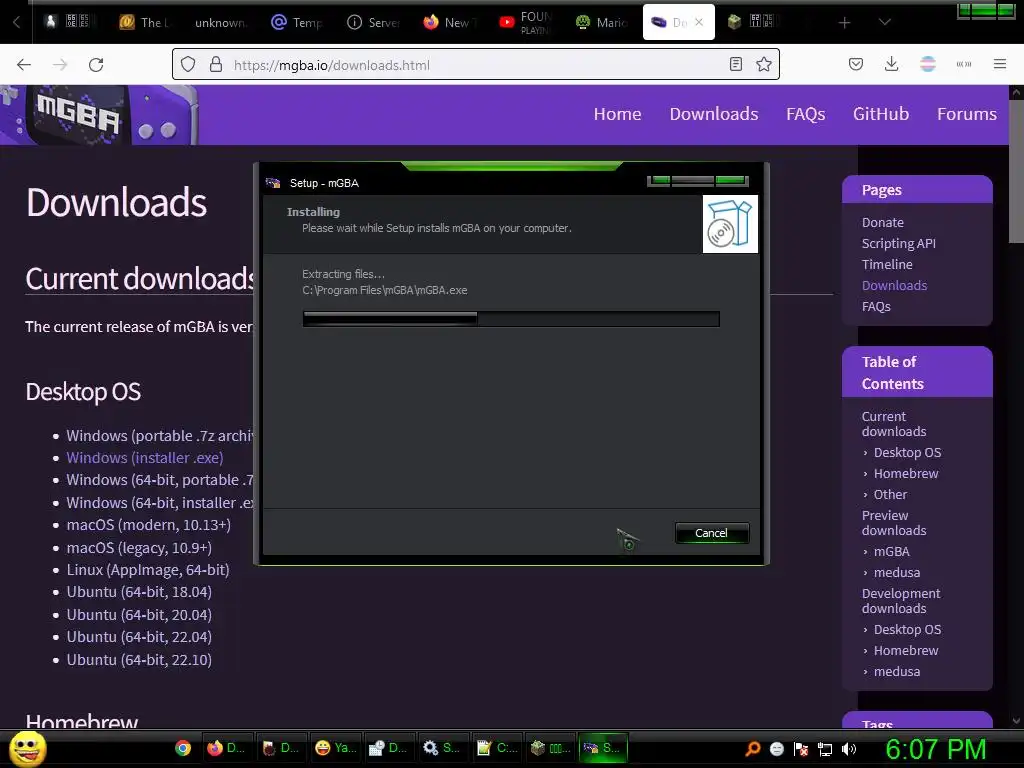Download Ubuntu 64-bit 22.10 package
The height and width of the screenshot is (768, 1024).
(138, 660)
